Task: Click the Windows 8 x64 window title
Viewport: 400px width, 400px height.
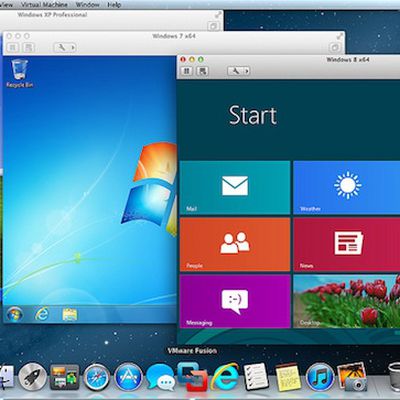Action: point(348,60)
